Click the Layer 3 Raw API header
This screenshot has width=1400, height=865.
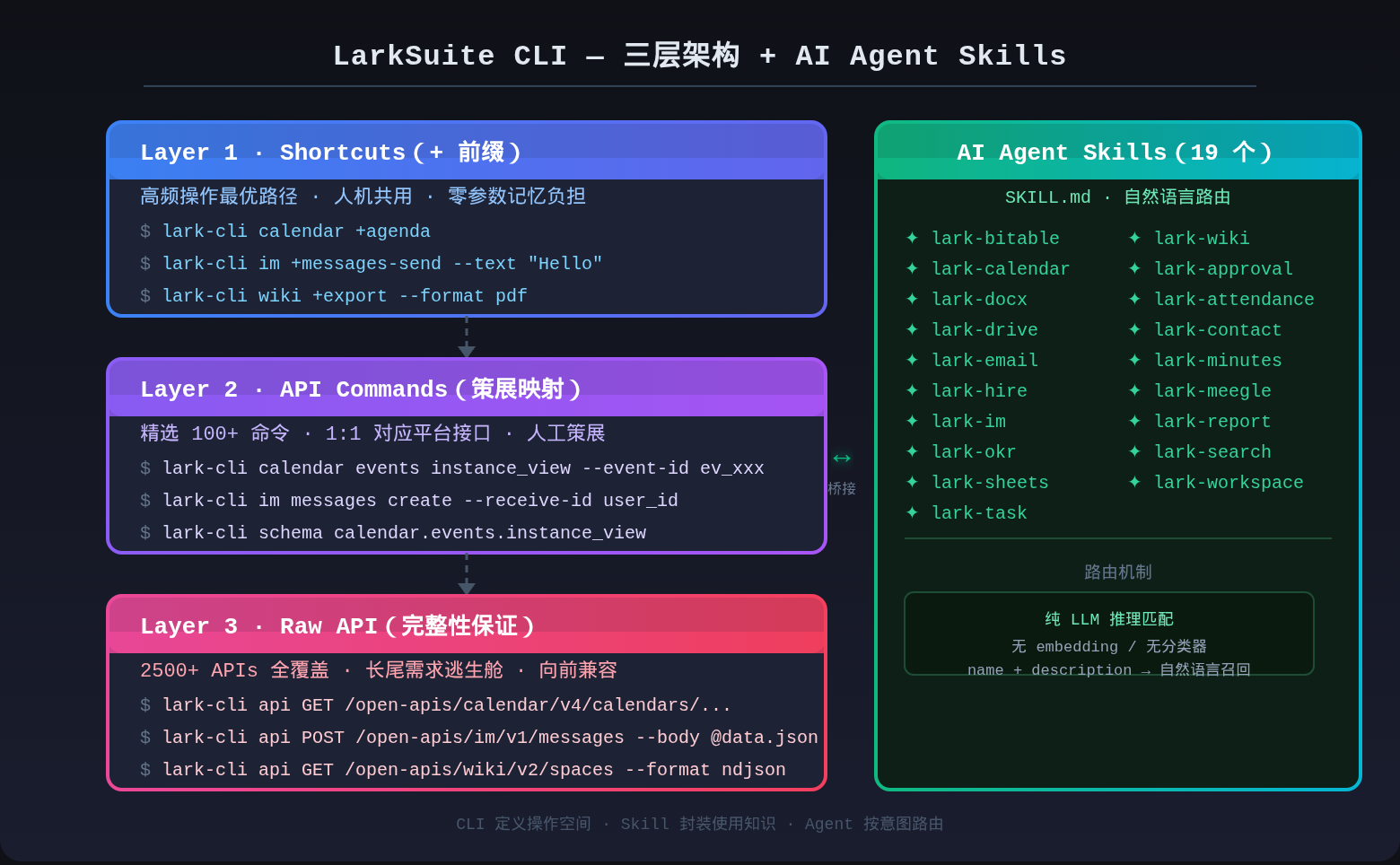467,625
